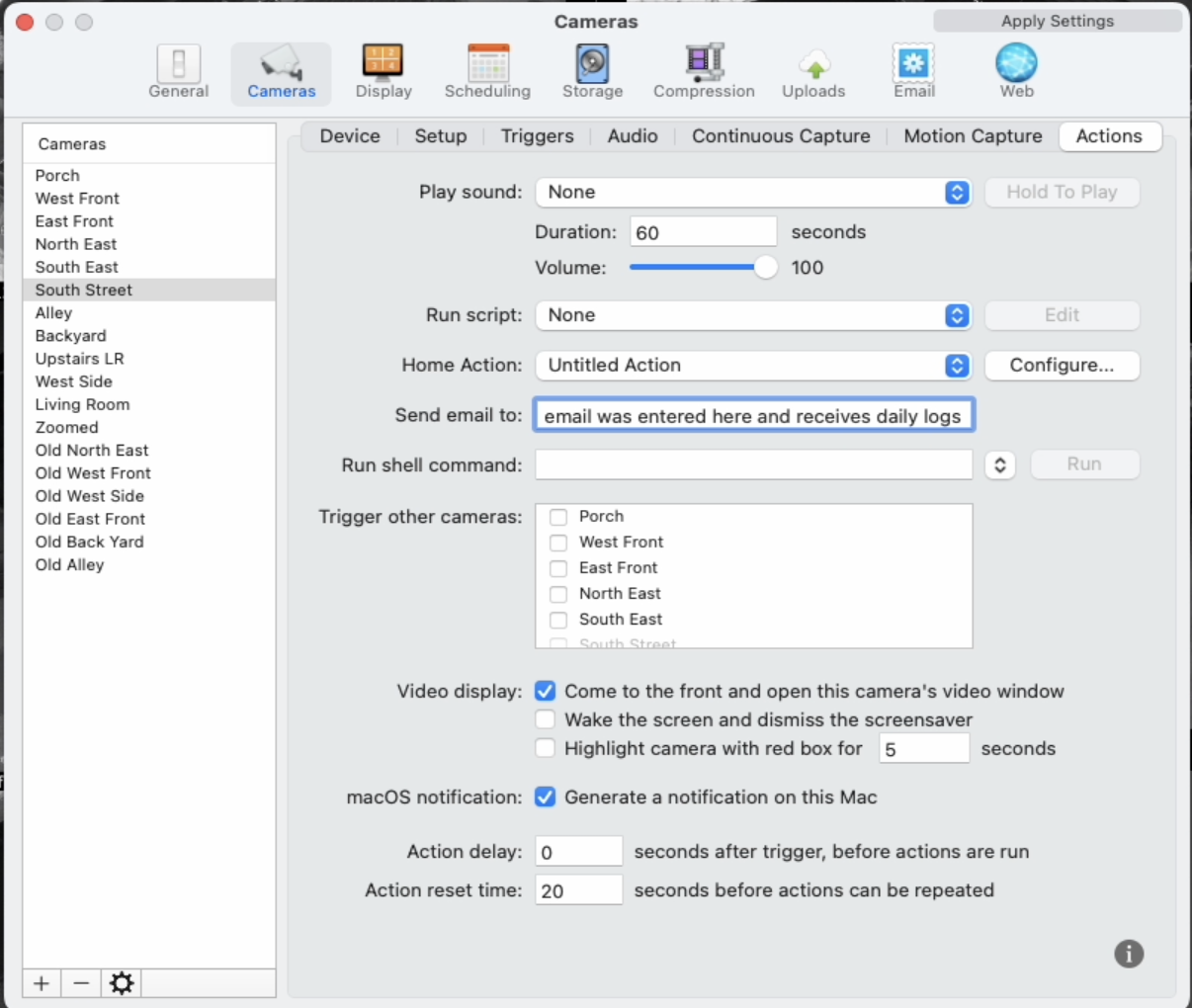Screen dimensions: 1192x1008
Task: Select Zoomed in the Cameras list
Action: [149, 427]
